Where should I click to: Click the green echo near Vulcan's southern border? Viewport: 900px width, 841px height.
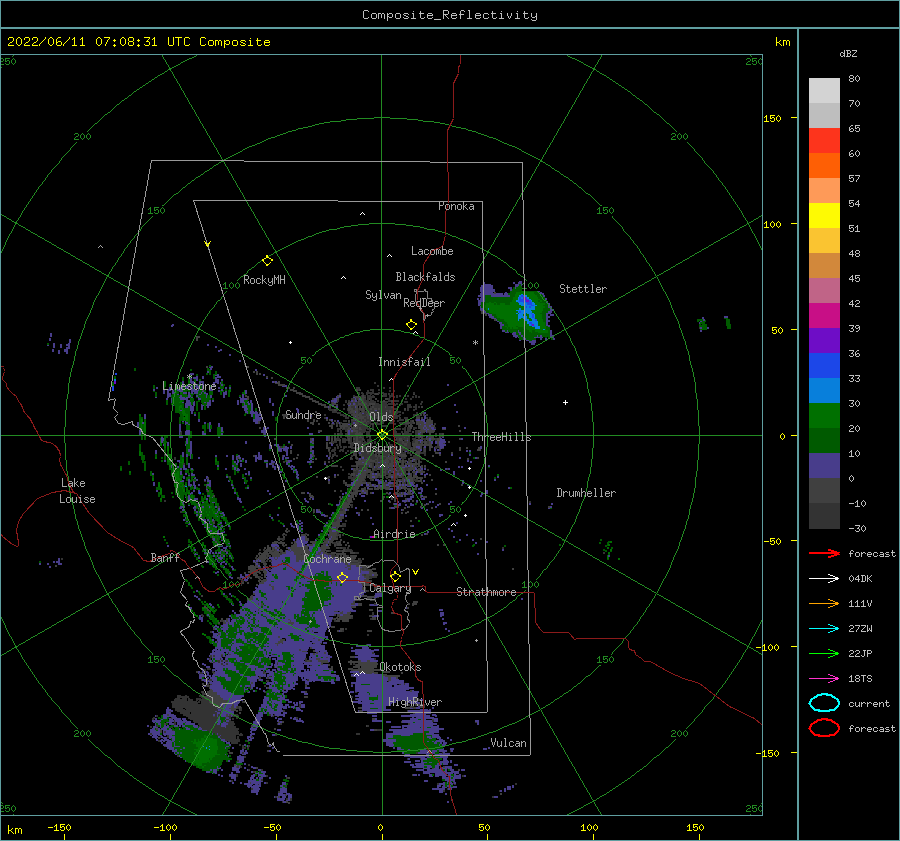[414, 742]
